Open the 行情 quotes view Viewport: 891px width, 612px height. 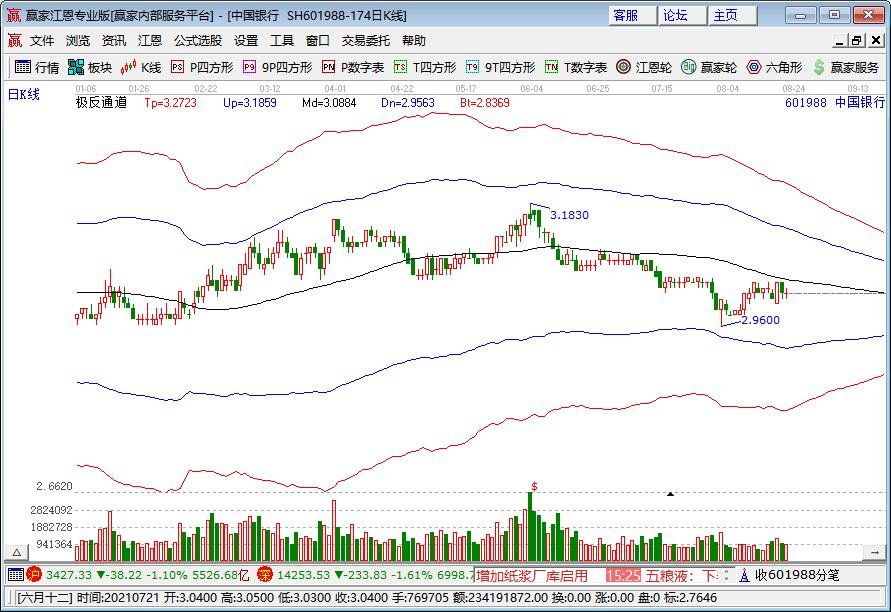(x=36, y=67)
